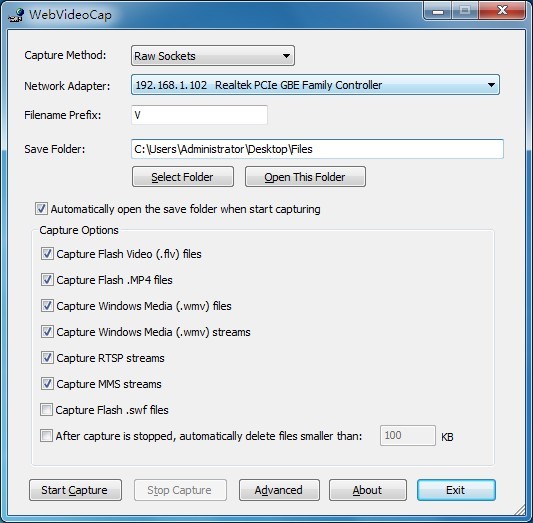Click the WebVideoCap app icon in title bar
533x523 pixels.
[16, 15]
